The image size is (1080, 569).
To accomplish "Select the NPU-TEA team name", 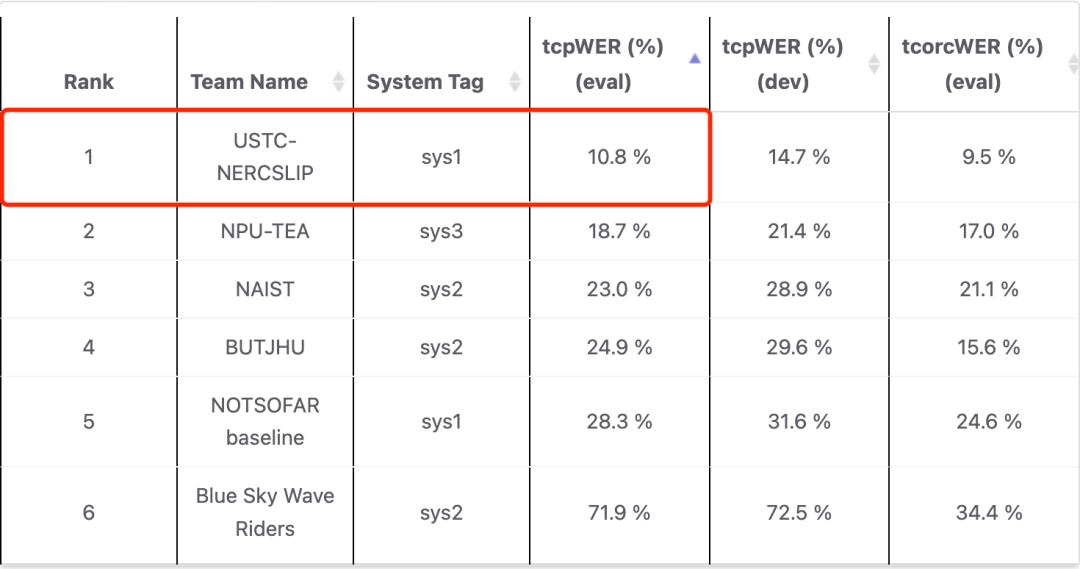I will coord(265,231).
